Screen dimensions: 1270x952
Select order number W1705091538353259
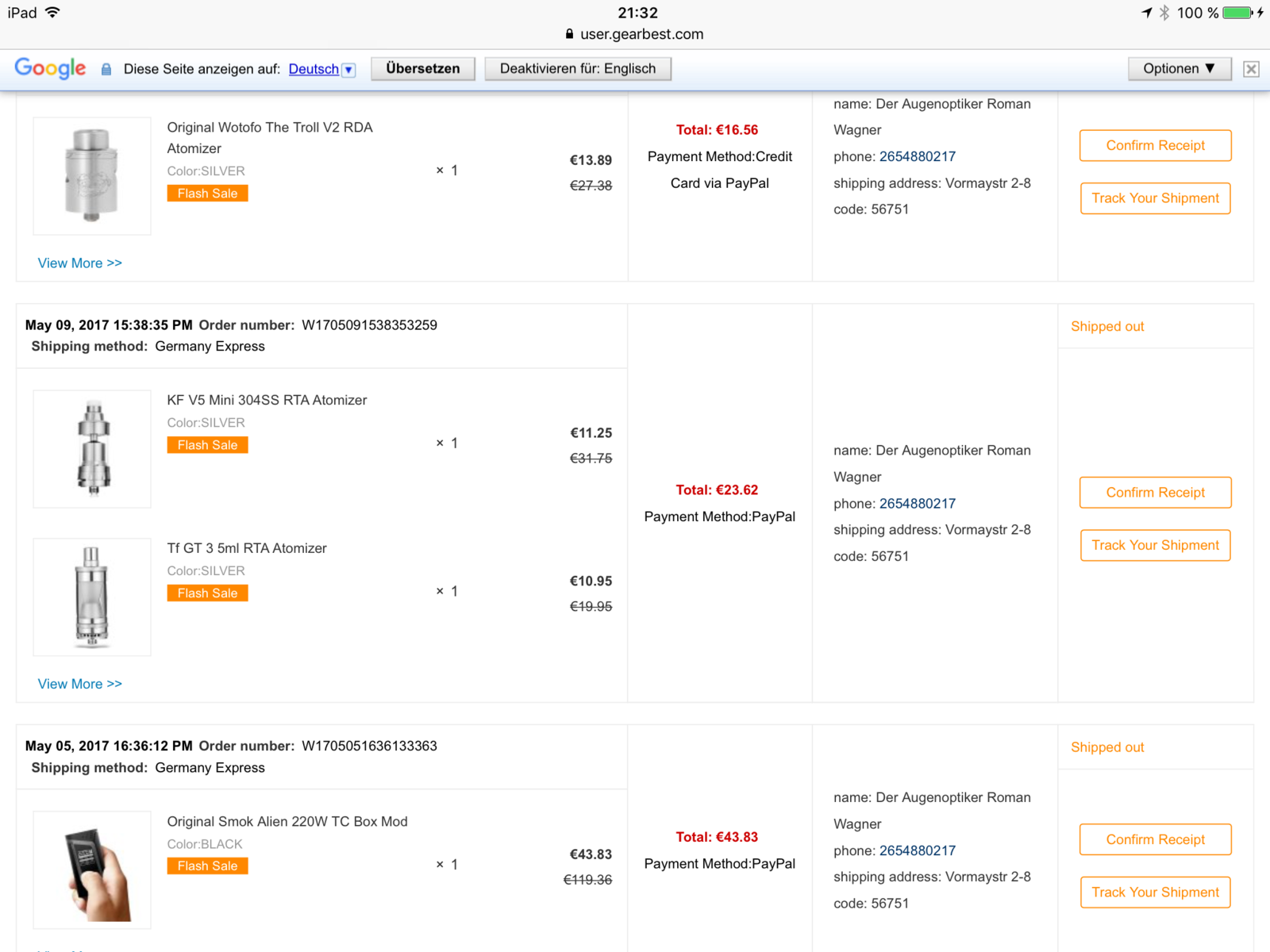369,325
